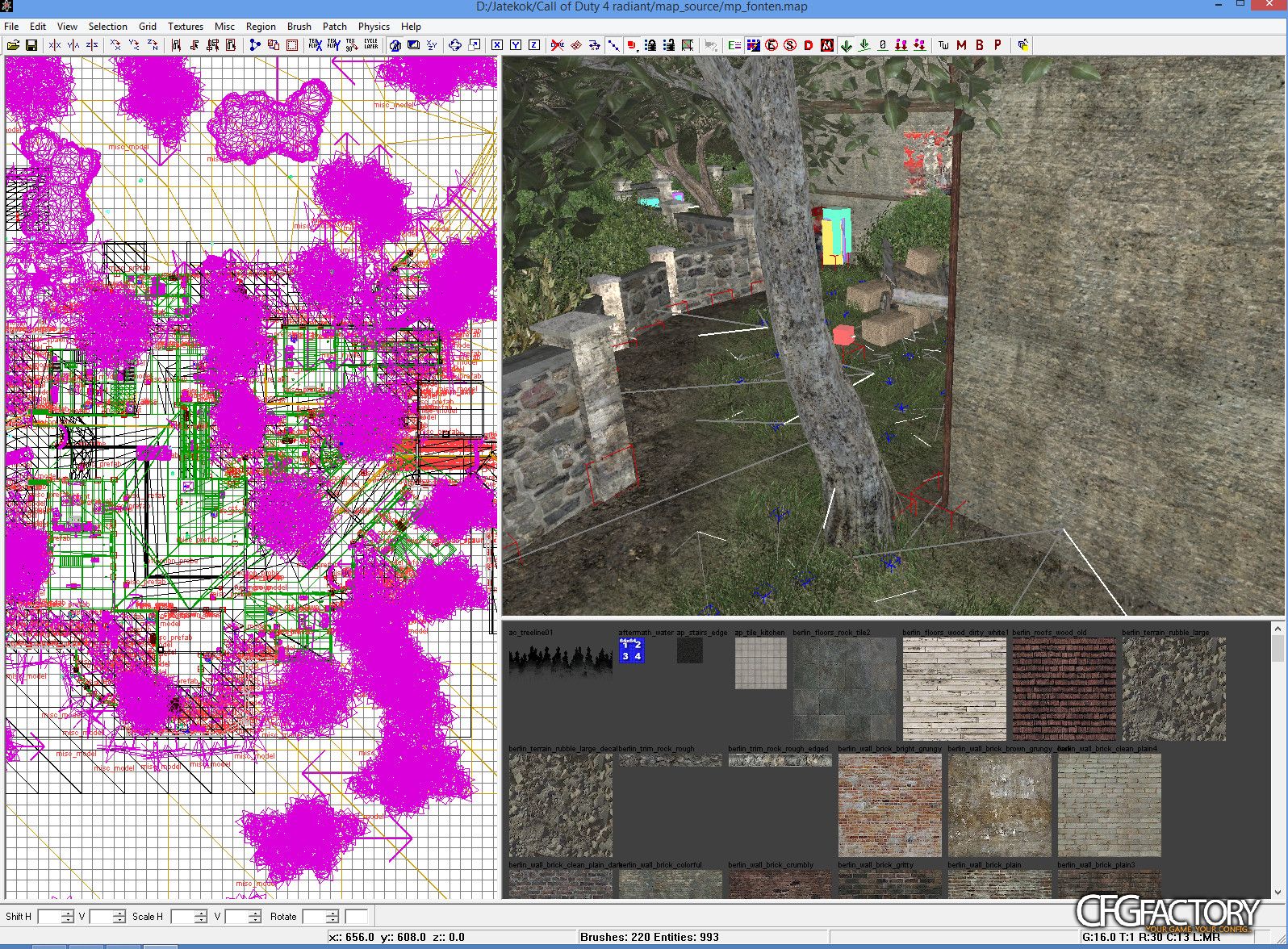Open the File menu
Viewport: 1288px width, 949px height.
point(11,27)
